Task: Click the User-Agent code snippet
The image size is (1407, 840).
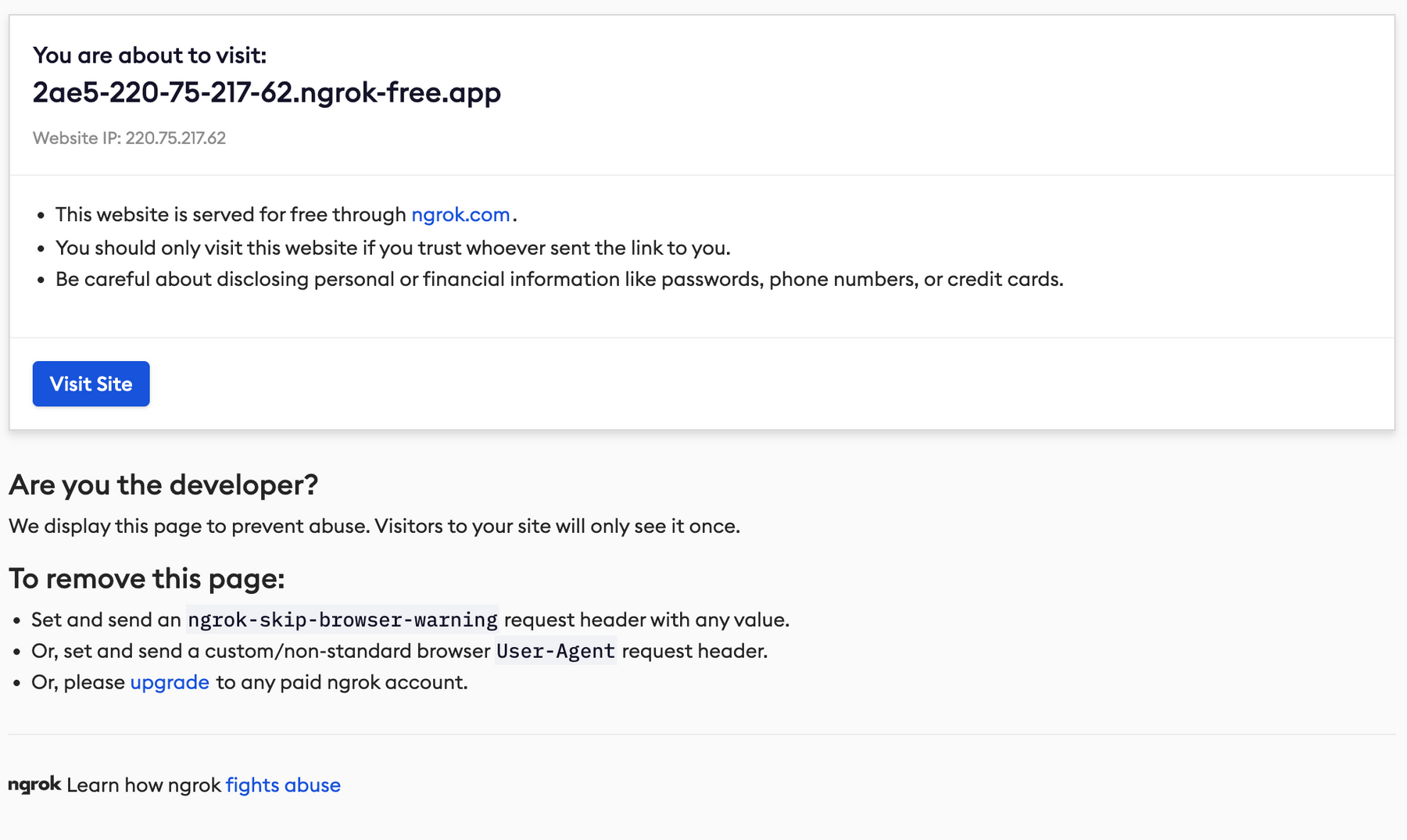Action: [x=556, y=651]
